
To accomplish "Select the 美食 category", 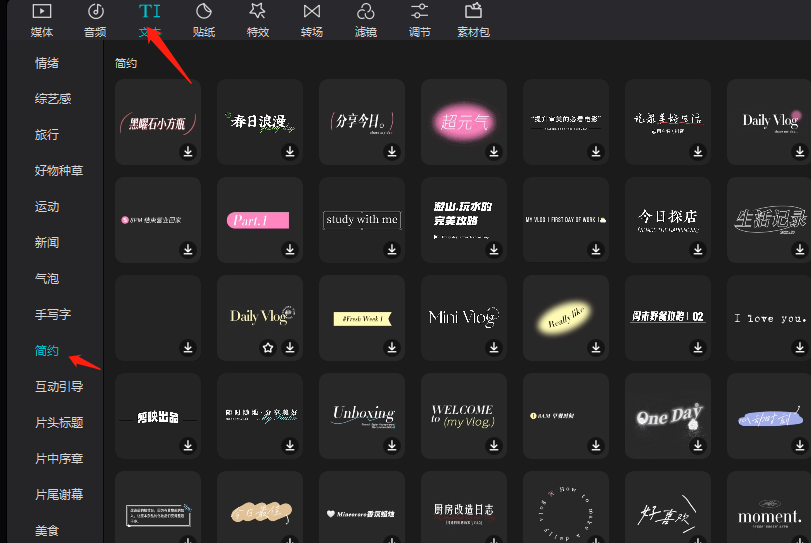I will 47,531.
